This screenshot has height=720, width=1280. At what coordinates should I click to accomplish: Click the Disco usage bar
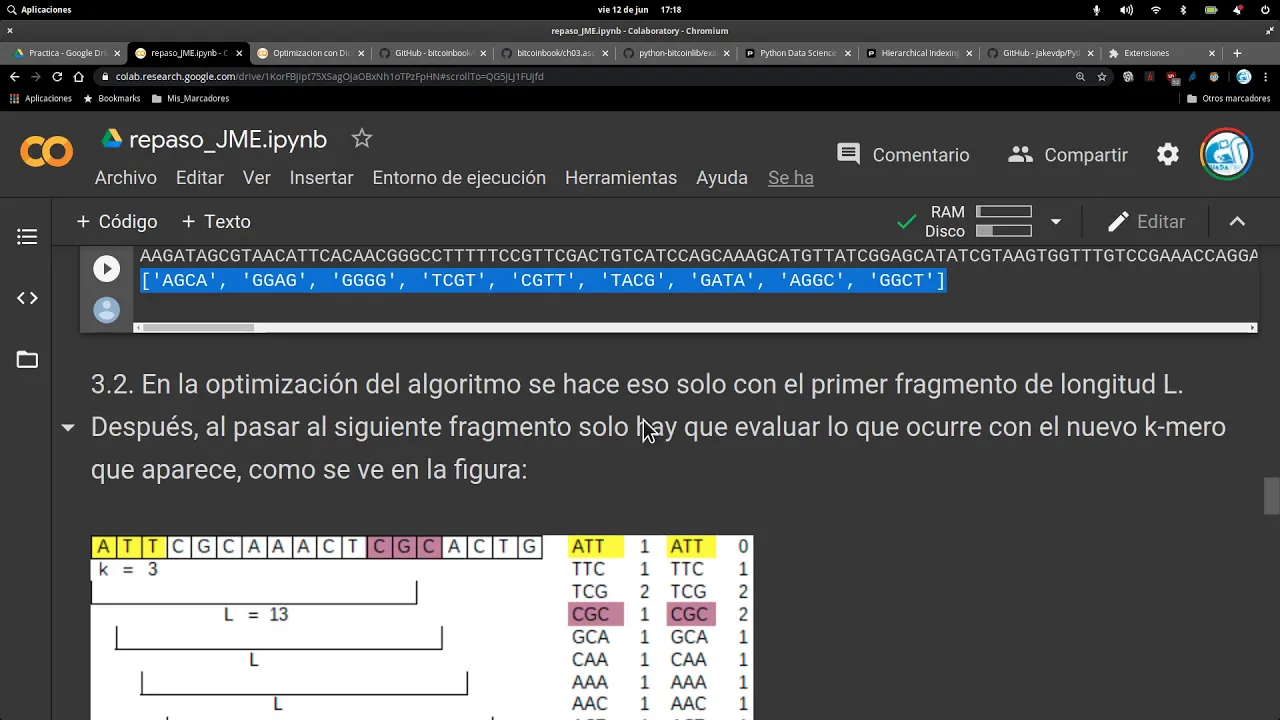click(x=1003, y=231)
